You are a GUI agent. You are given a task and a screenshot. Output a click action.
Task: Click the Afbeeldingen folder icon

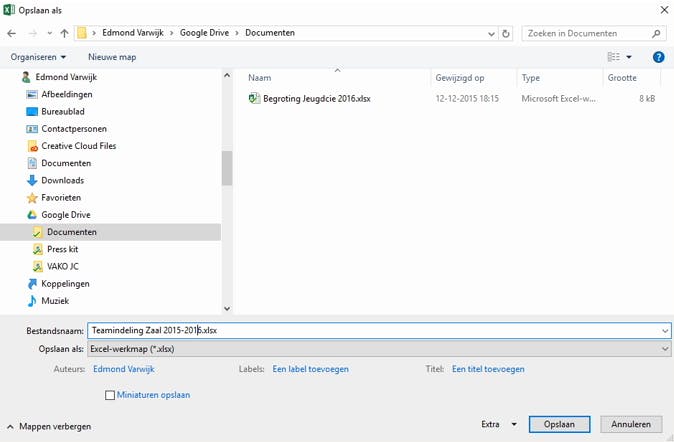point(32,94)
